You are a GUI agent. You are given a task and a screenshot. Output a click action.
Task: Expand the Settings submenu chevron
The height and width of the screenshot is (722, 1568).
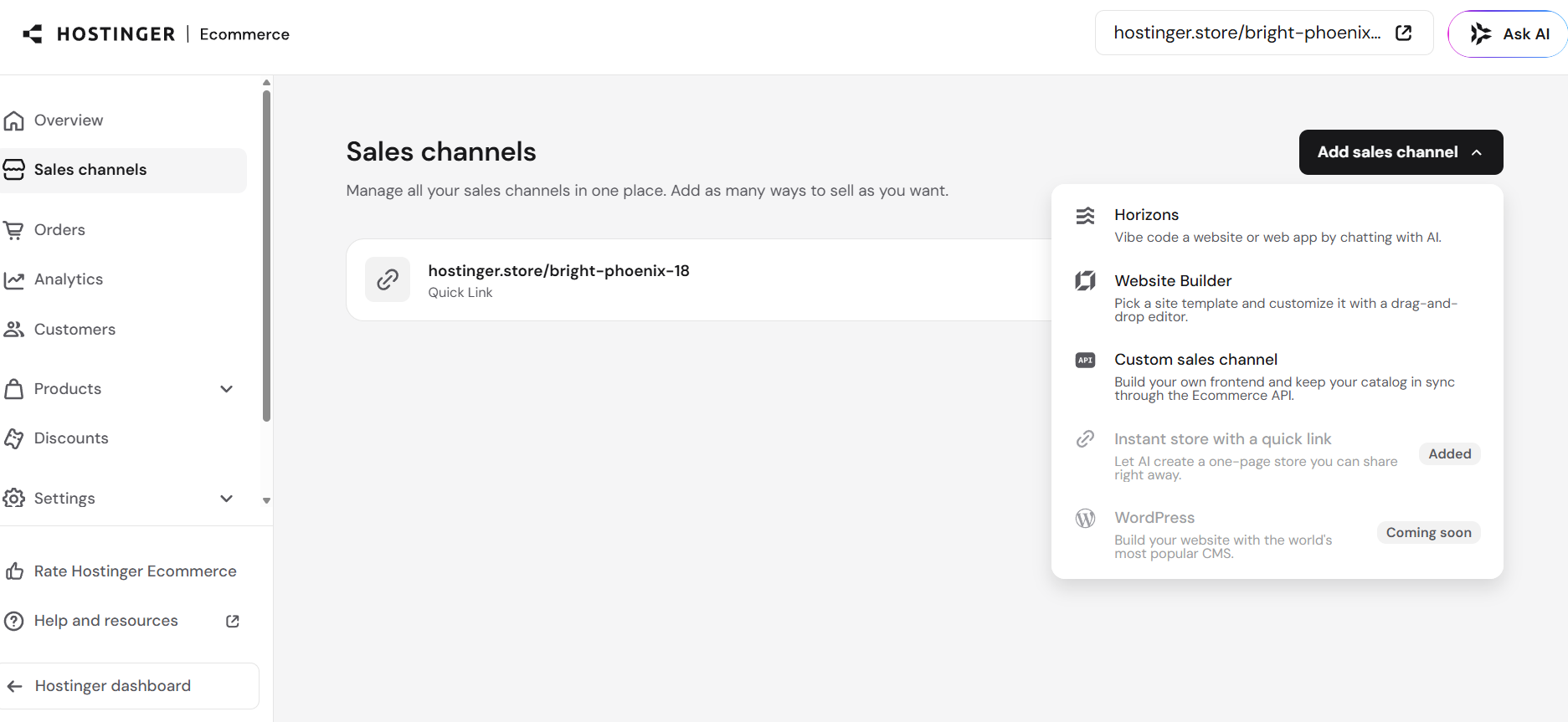pos(226,499)
